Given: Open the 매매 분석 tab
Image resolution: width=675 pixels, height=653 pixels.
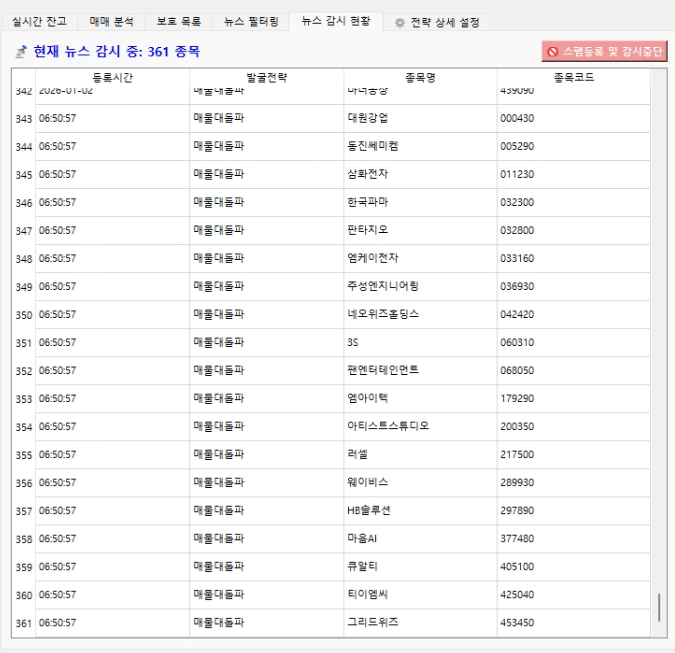Looking at the screenshot, I should (x=111, y=22).
